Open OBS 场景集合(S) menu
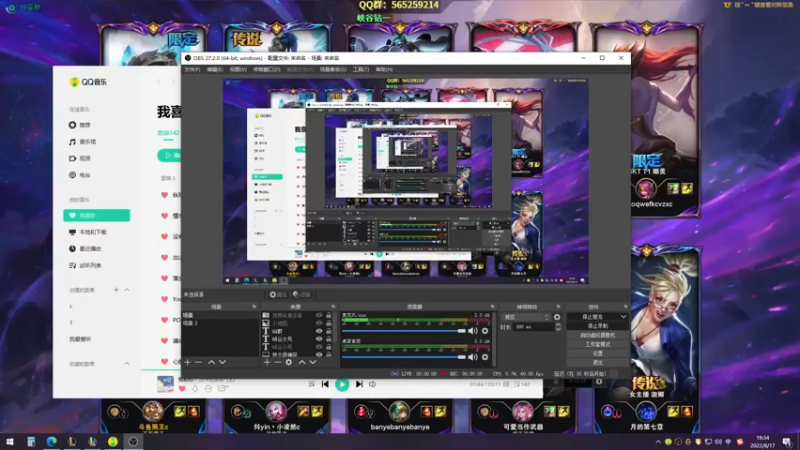This screenshot has width=800, height=450. click(333, 69)
